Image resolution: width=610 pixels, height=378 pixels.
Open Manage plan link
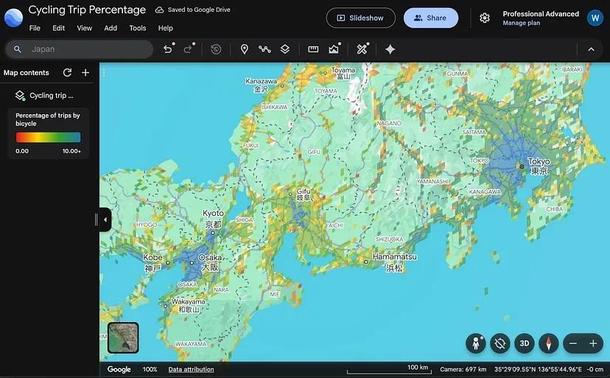[x=521, y=23]
